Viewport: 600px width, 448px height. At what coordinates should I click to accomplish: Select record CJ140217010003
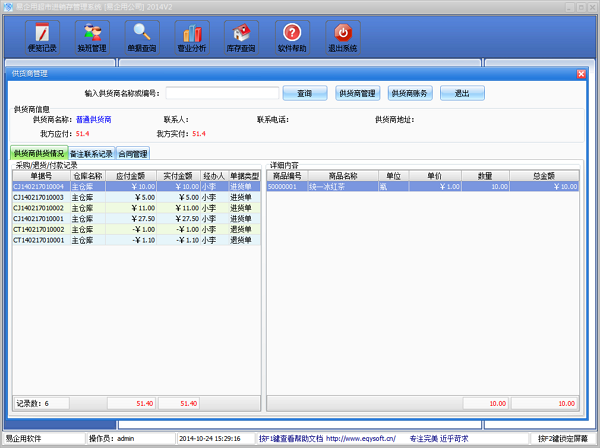[136, 197]
